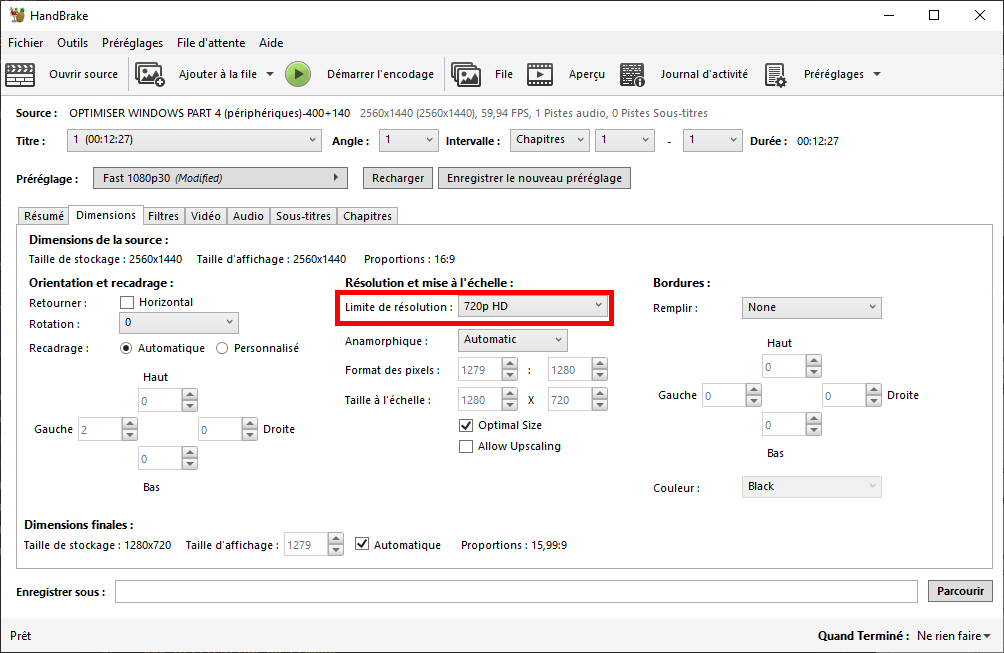
Task: Decrease Format des pixels 1280 stepper
Action: 599,375
